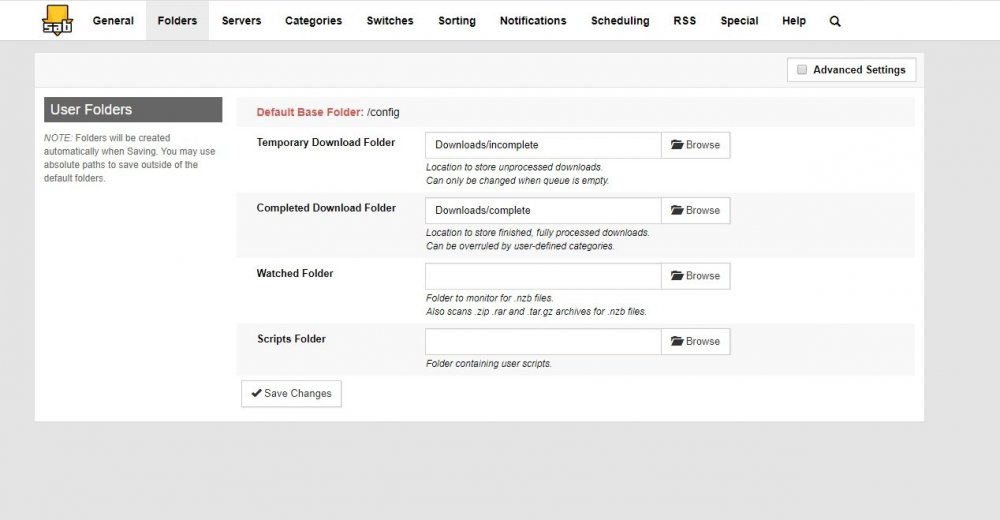Switch to the Scheduling tab

tap(620, 20)
